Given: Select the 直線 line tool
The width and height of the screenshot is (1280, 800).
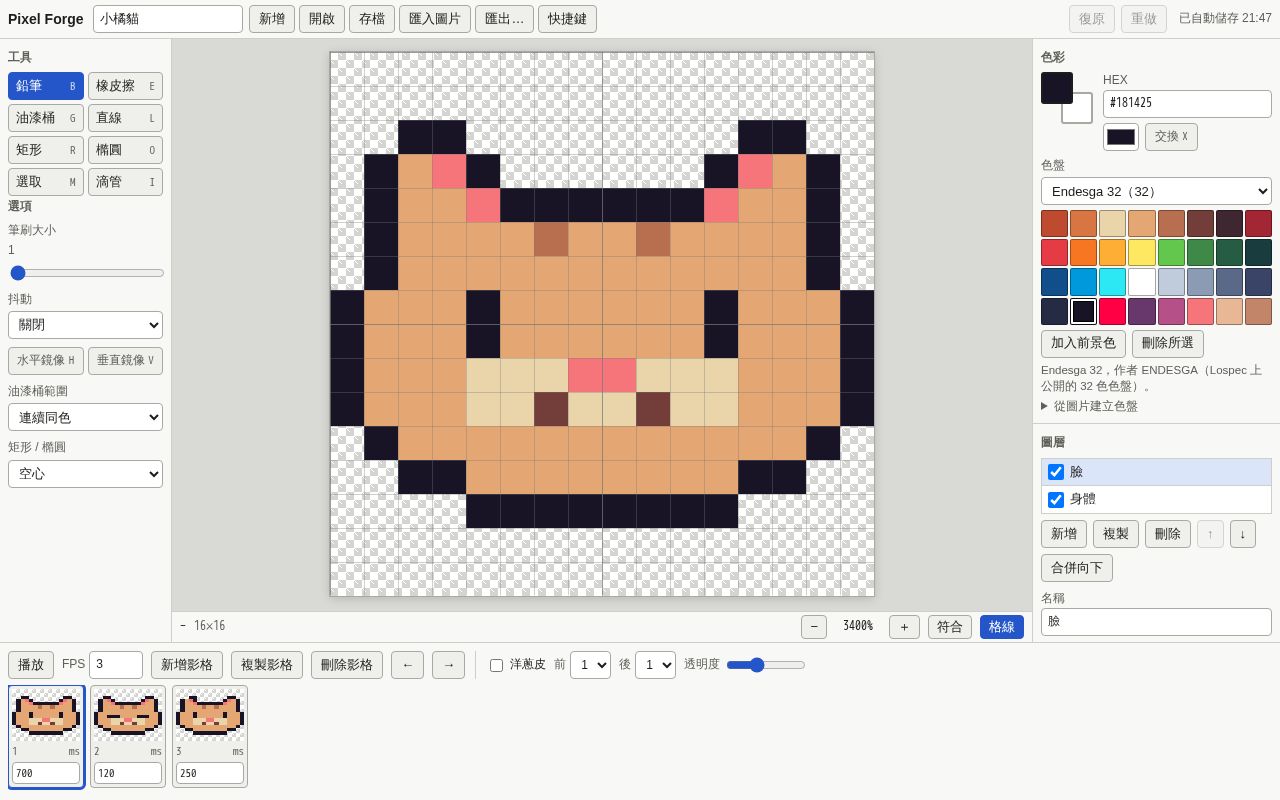Looking at the screenshot, I should (125, 118).
